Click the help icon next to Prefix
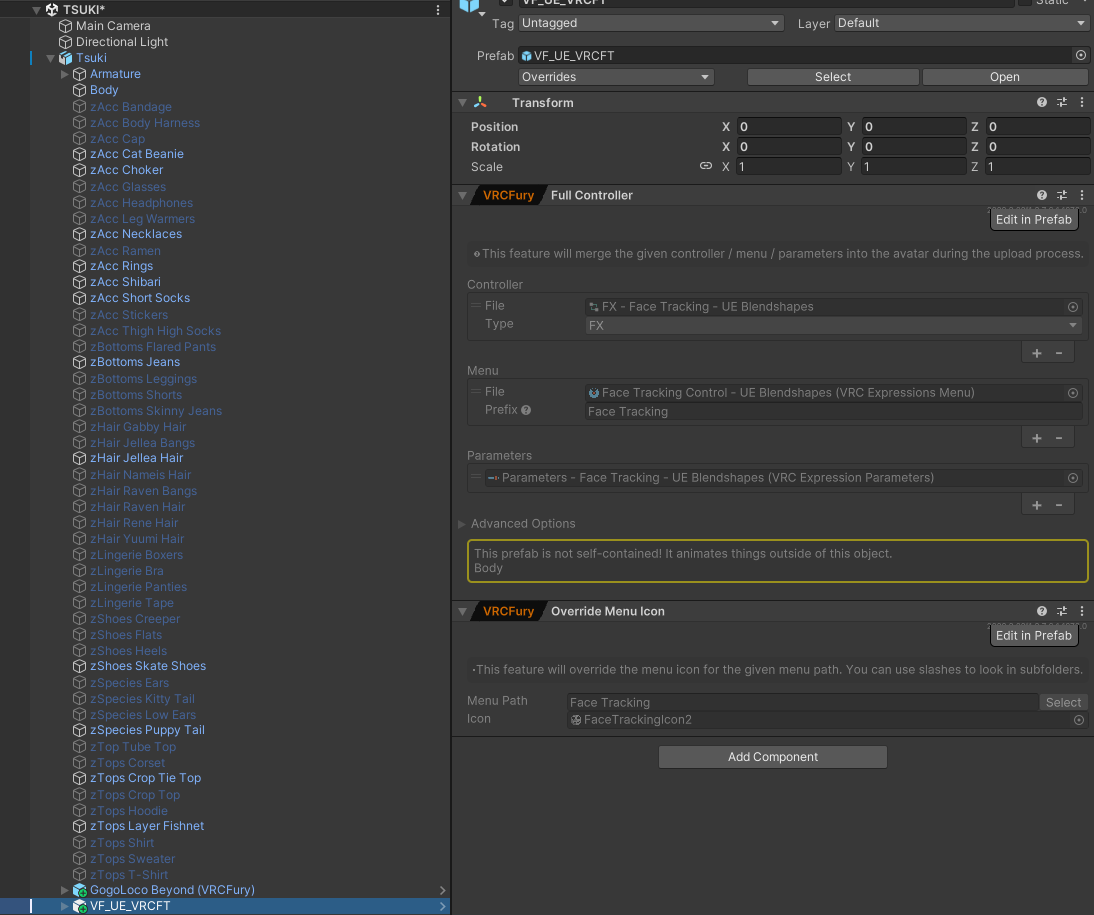Screen dimensions: 1094x915 coord(526,410)
